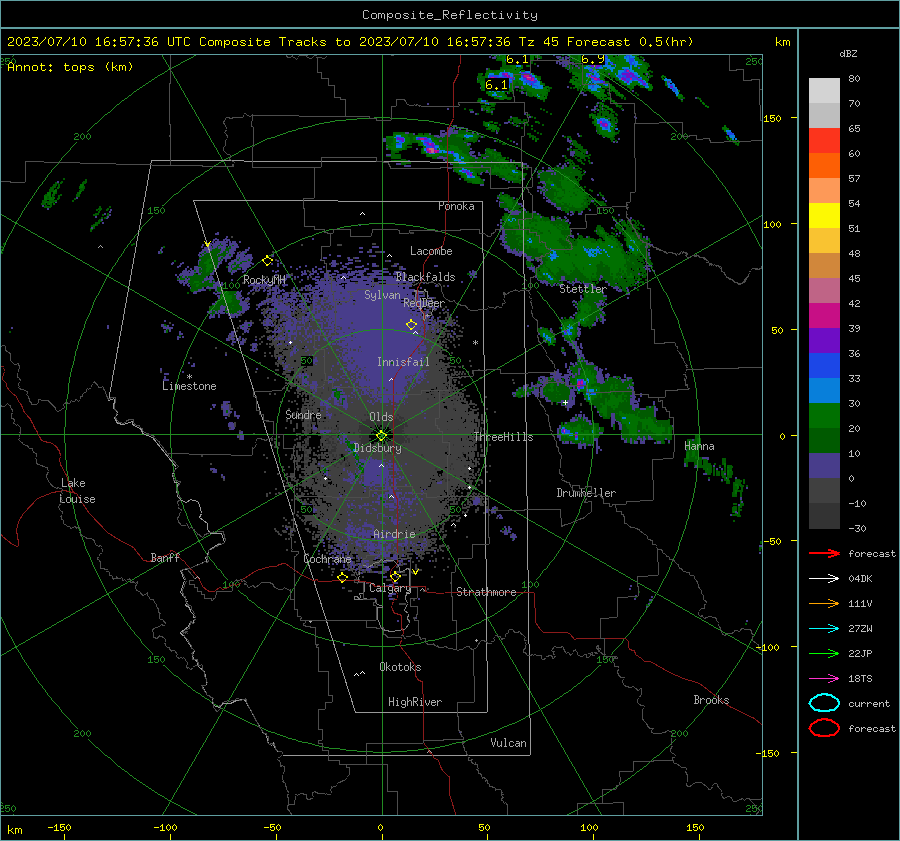Pick the magenta 42–39 dBZ swatch
This screenshot has width=900, height=841.
click(x=824, y=316)
